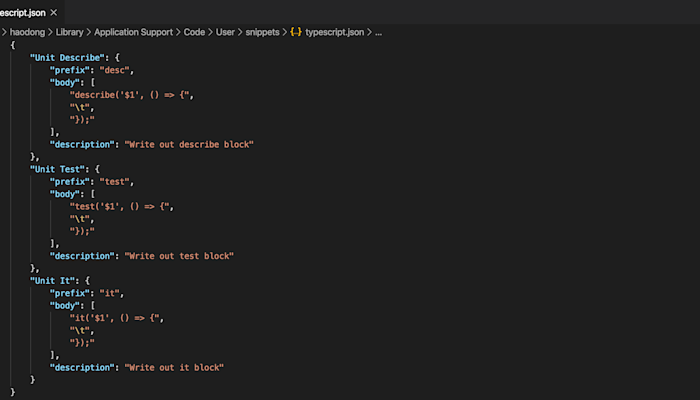Open the snippets breadcrumb segment
Screen dimensions: 700x400
[x=262, y=32]
